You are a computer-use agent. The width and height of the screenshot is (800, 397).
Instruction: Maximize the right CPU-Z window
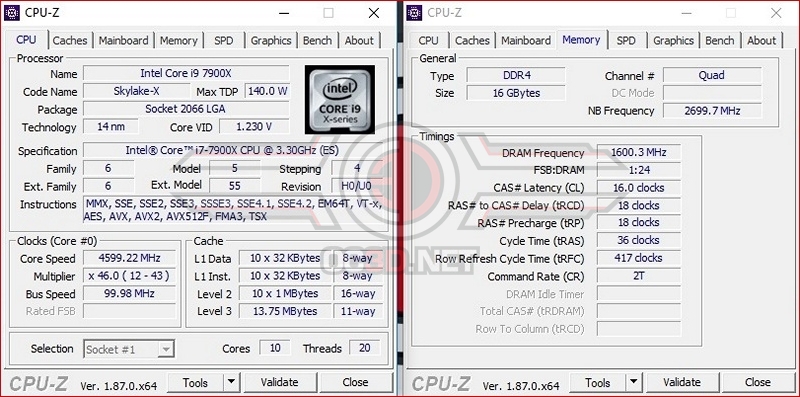point(731,13)
